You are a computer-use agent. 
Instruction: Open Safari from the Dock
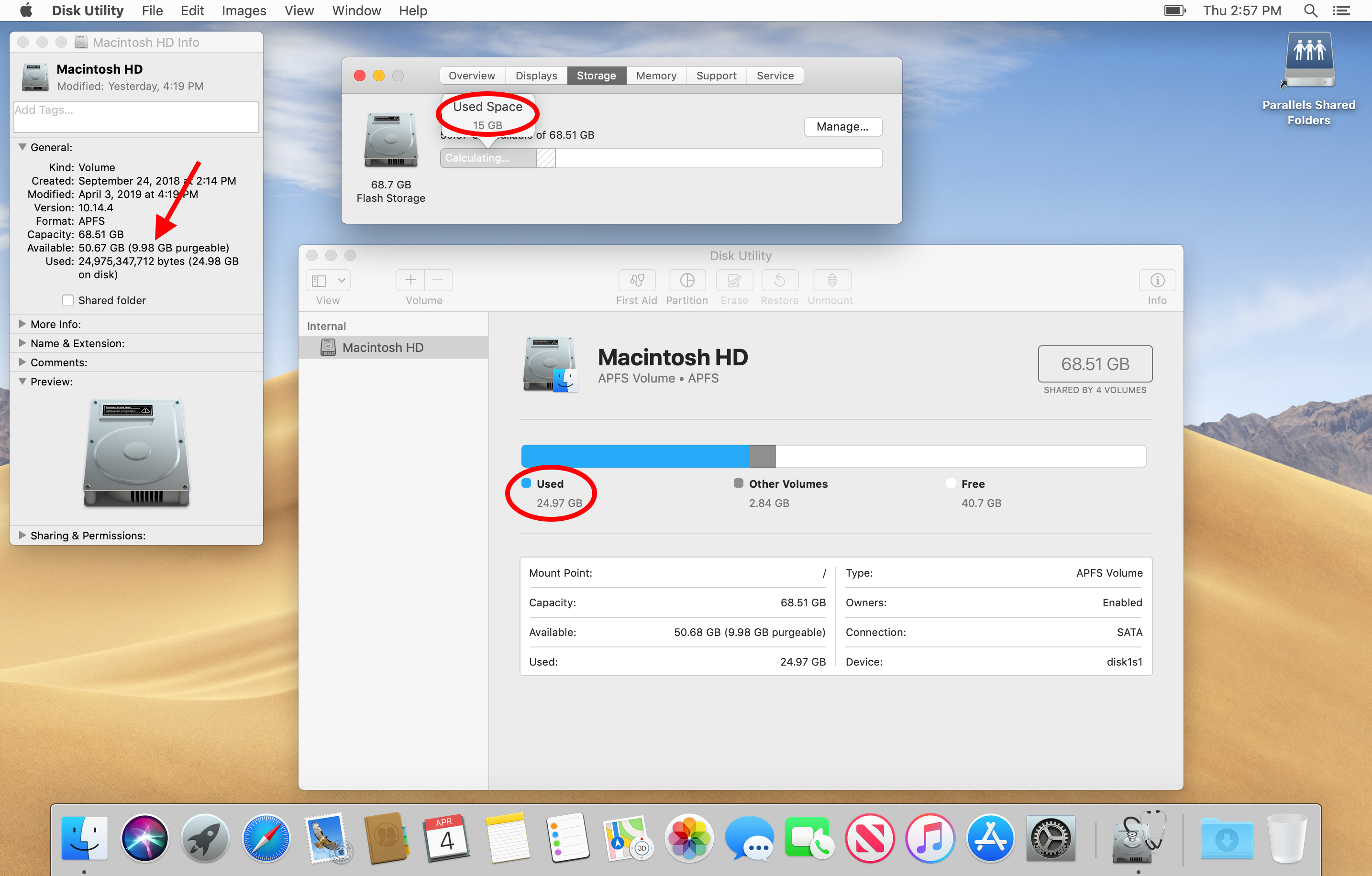click(x=266, y=838)
